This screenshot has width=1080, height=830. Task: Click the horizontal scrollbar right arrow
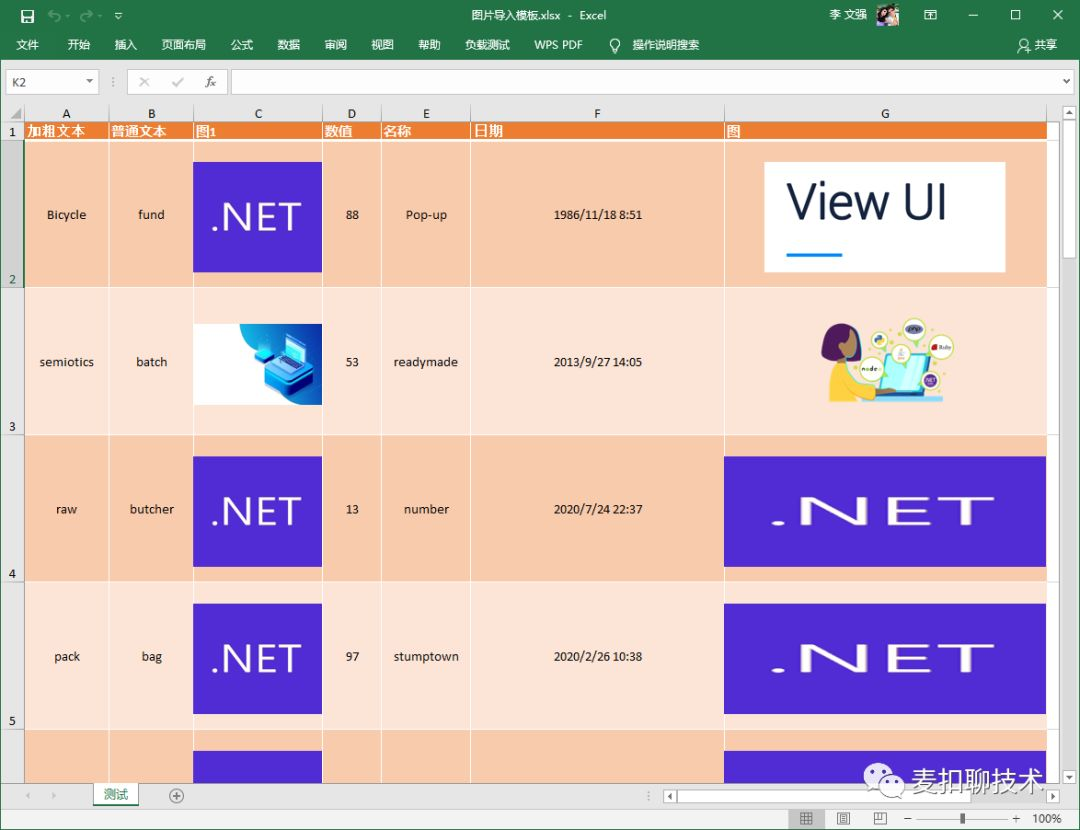(x=1053, y=796)
